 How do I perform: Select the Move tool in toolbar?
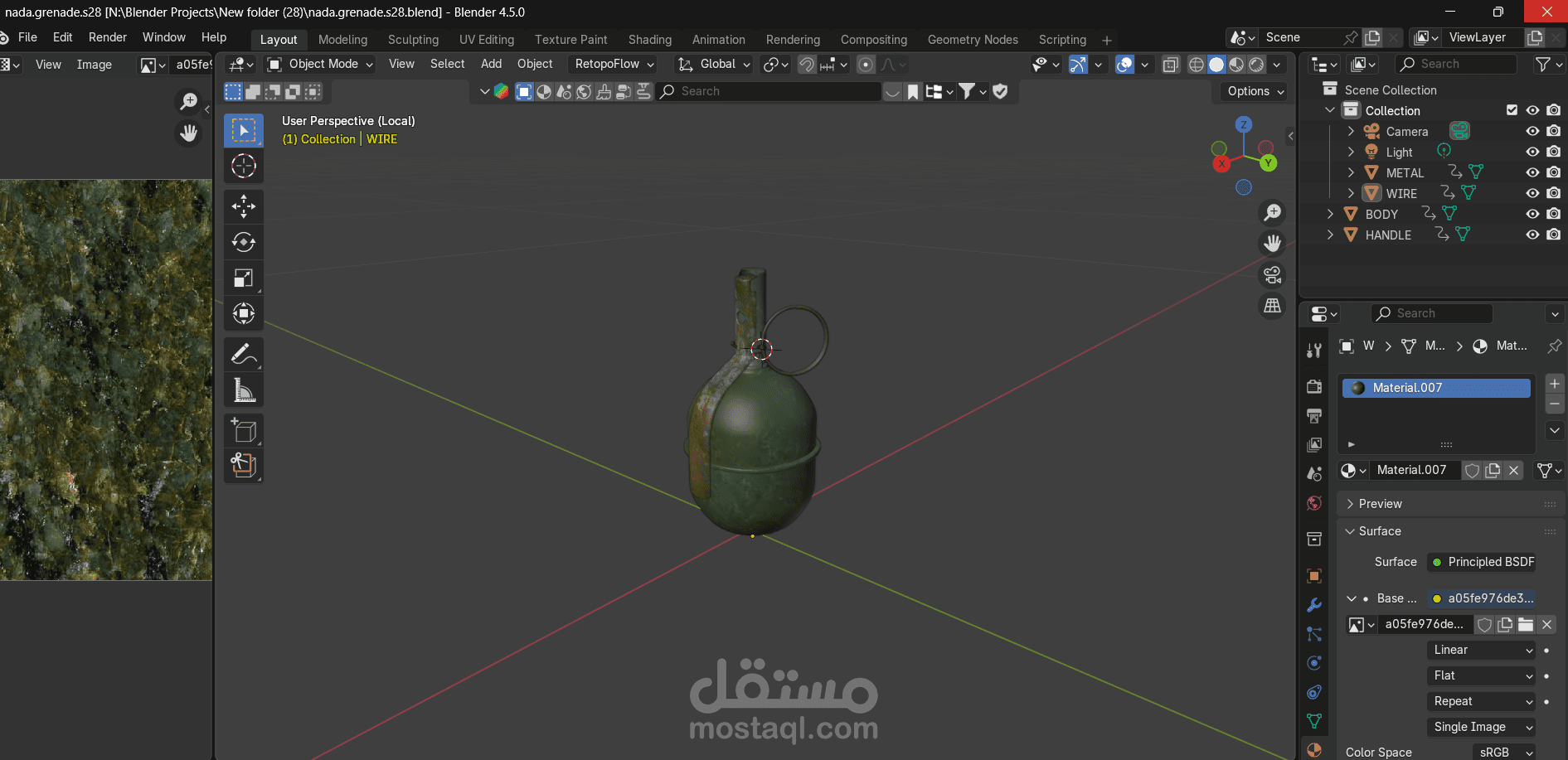coord(243,206)
